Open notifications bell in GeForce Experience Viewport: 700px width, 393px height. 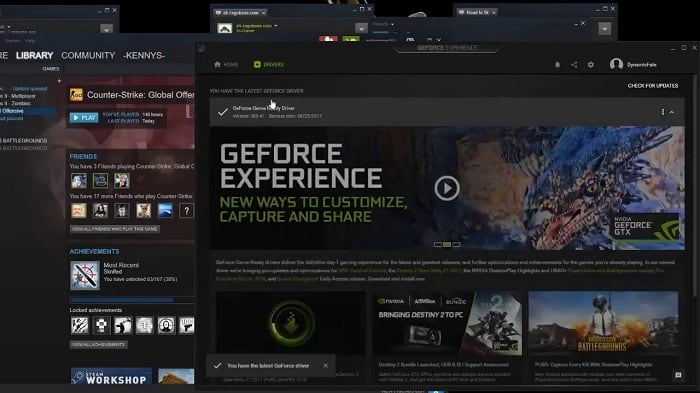[557, 65]
